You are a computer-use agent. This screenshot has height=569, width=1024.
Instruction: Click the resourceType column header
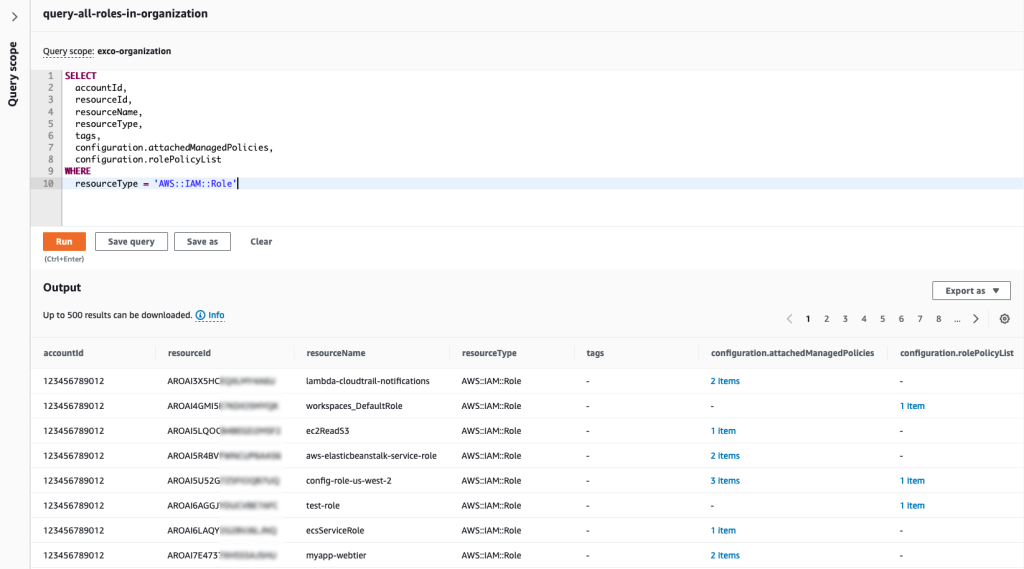(489, 353)
